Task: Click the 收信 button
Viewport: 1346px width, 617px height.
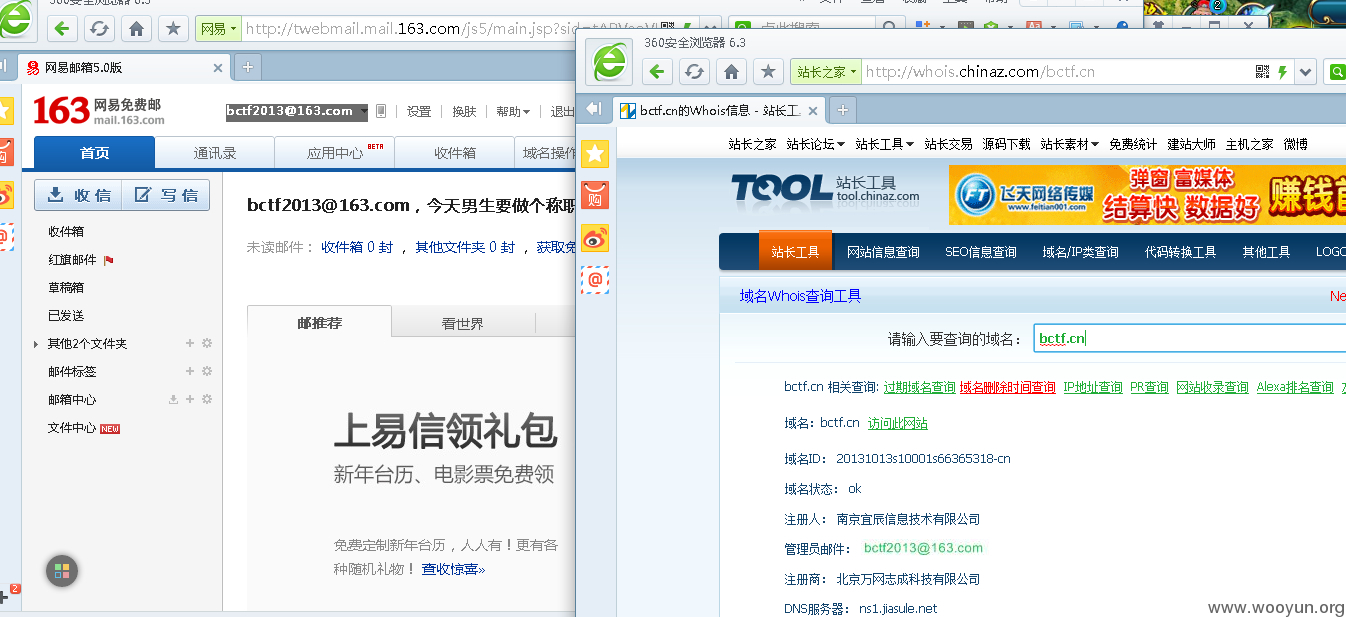Action: pos(79,195)
